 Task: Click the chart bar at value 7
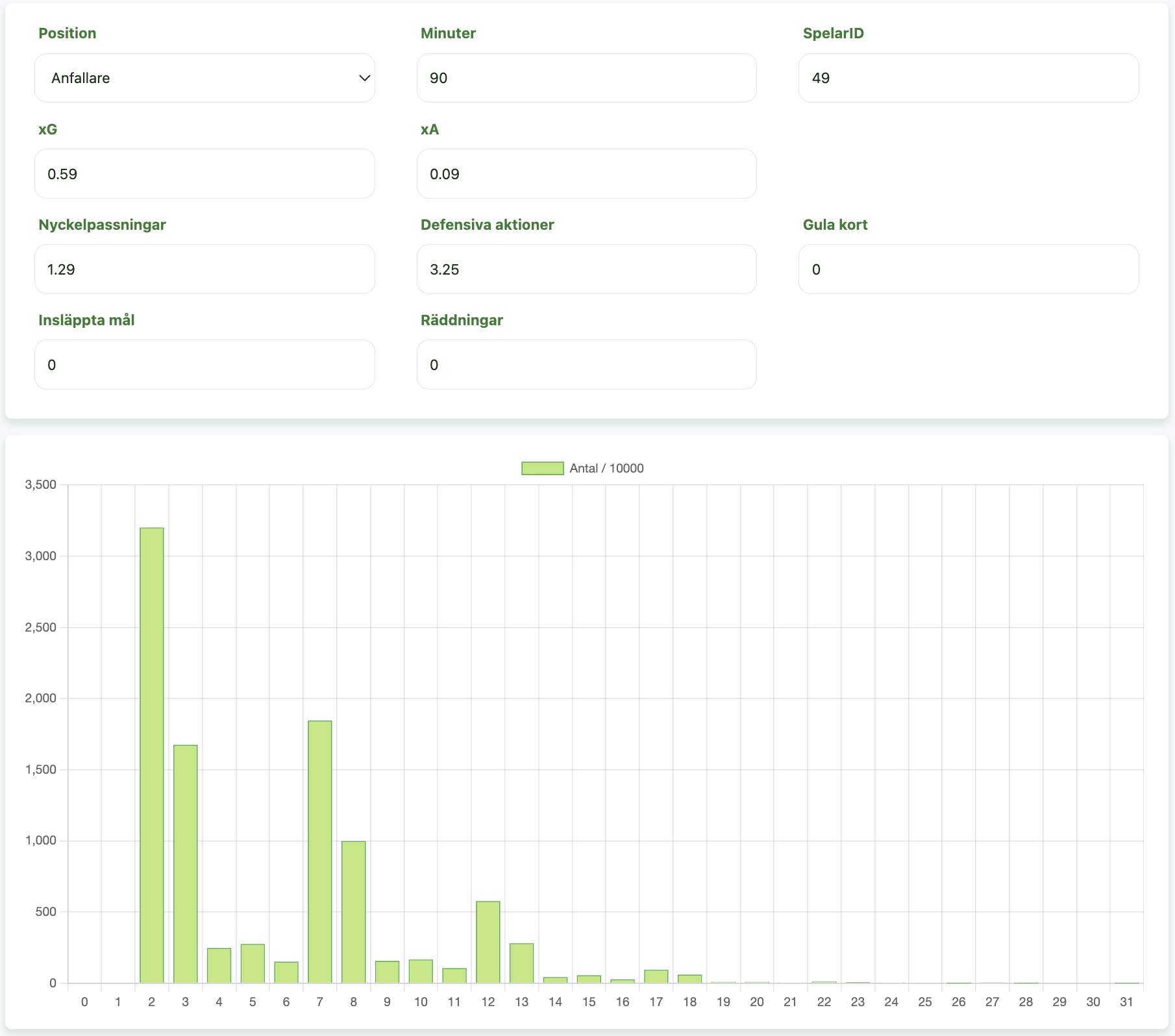[320, 852]
